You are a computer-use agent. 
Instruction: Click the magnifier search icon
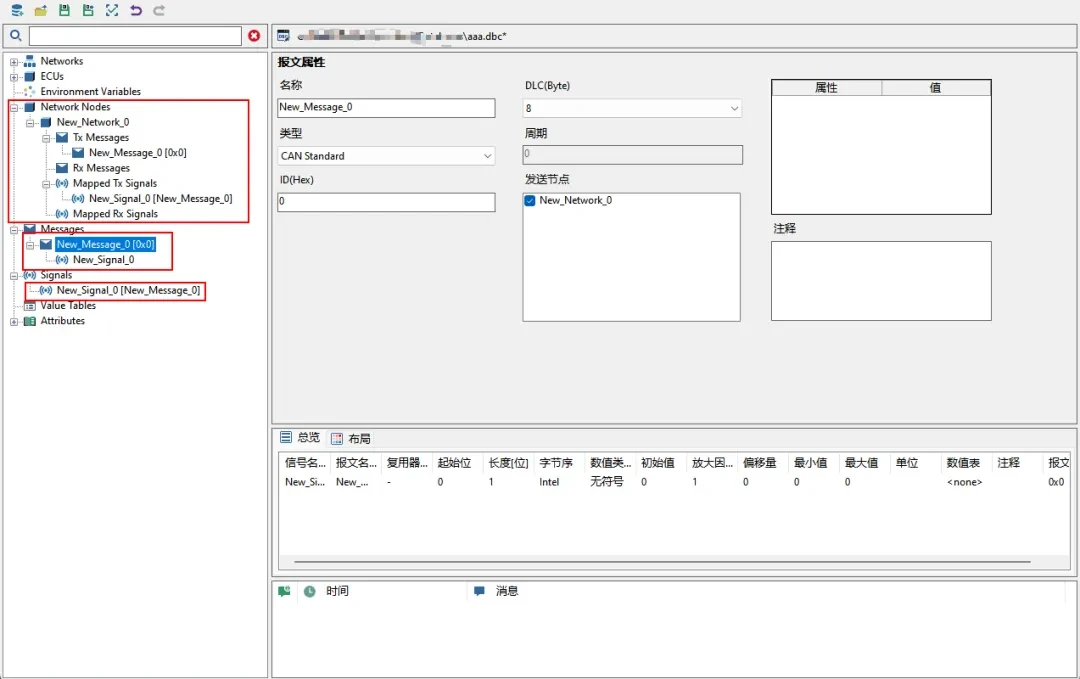(x=15, y=36)
